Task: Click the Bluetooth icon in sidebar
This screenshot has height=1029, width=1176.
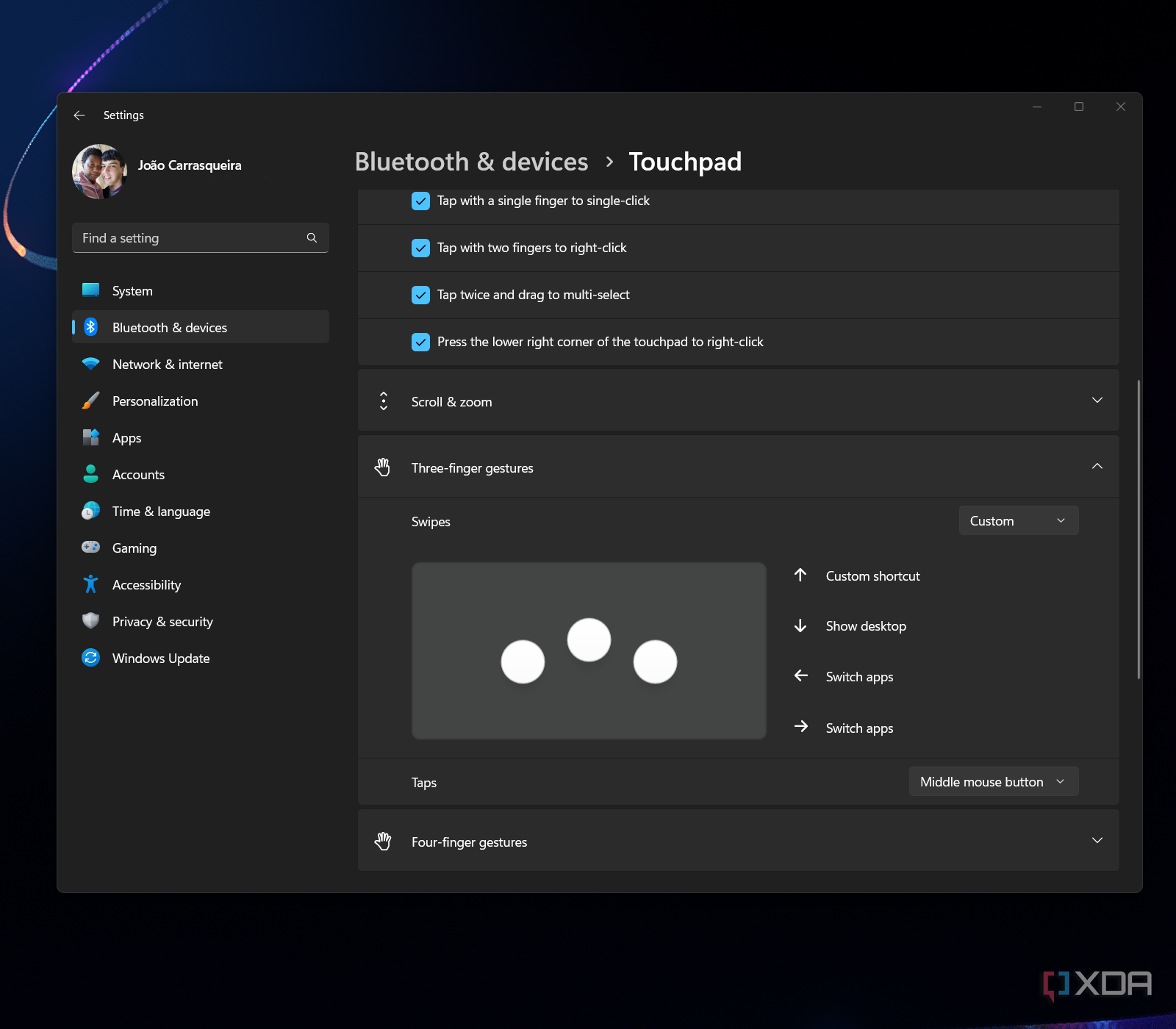Action: (91, 327)
